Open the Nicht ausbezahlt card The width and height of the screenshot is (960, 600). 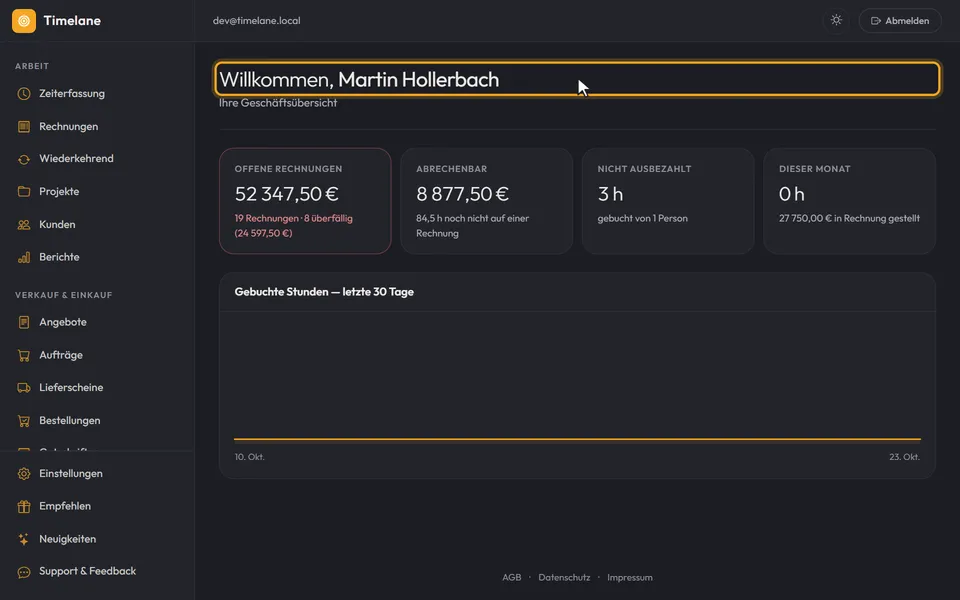tap(668, 201)
